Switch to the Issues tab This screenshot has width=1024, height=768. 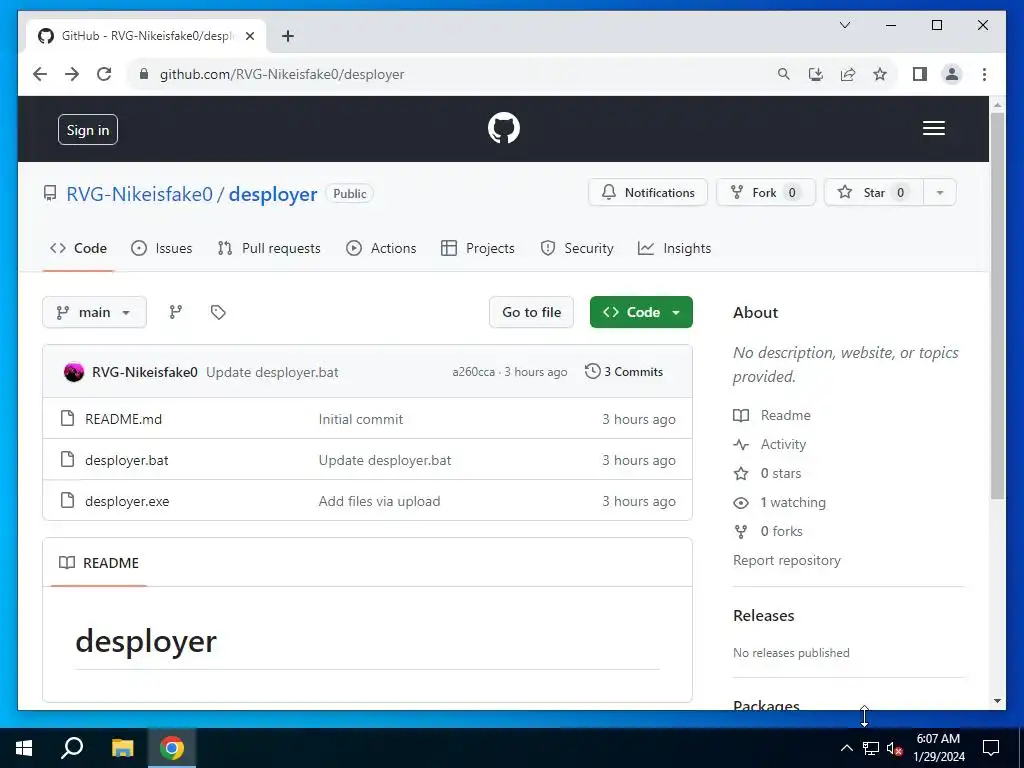pyautogui.click(x=161, y=248)
